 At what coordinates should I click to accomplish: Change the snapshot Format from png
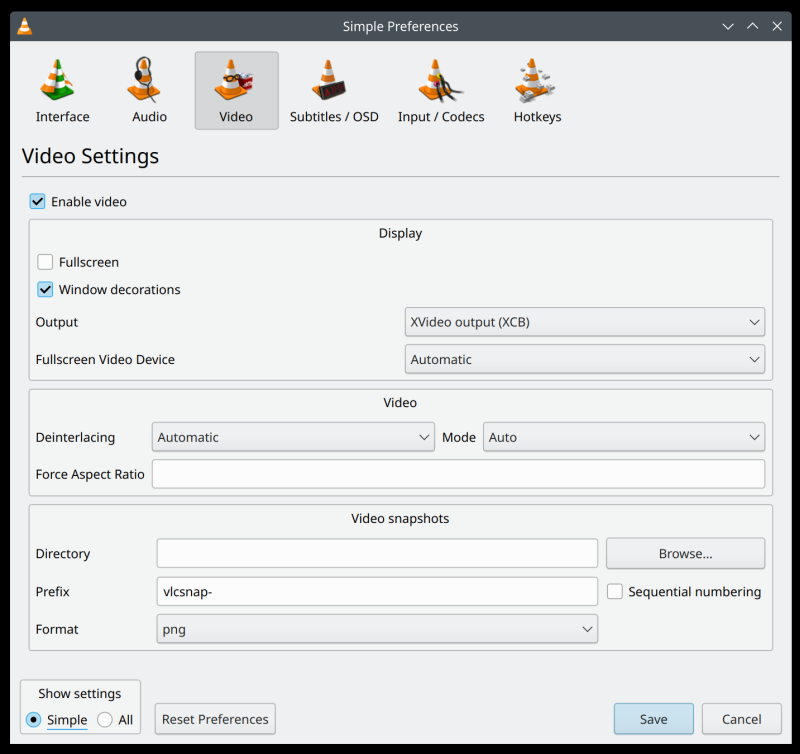[377, 629]
